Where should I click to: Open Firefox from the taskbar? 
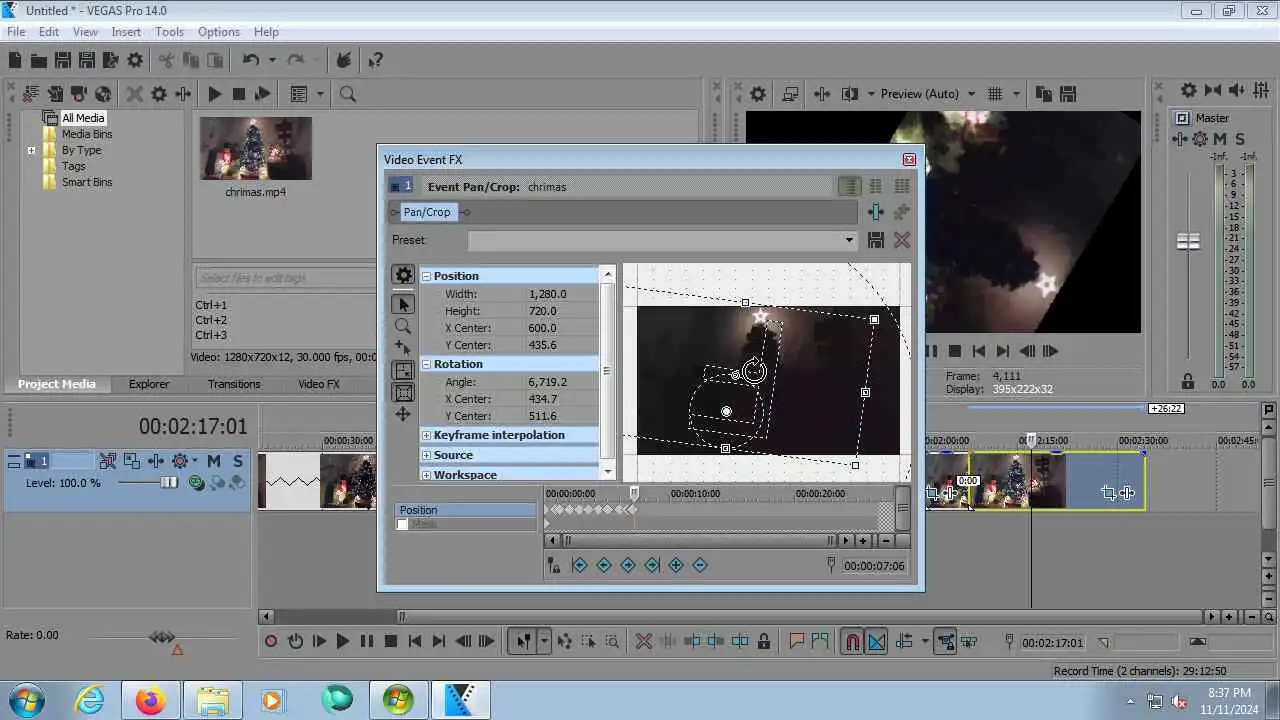[x=151, y=700]
